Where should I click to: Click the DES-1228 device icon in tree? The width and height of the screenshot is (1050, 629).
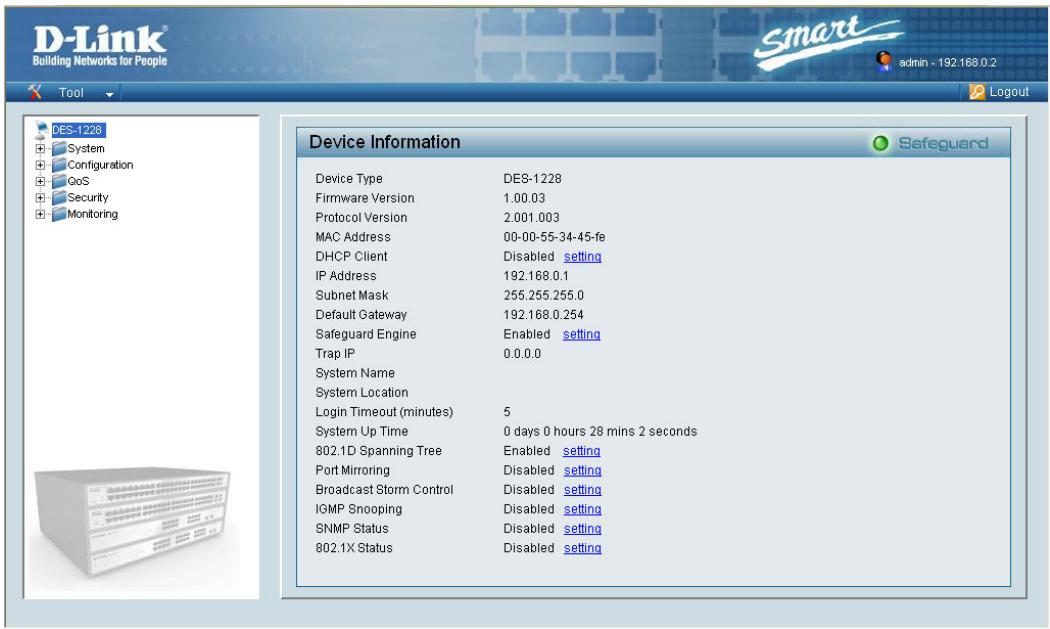(x=42, y=130)
